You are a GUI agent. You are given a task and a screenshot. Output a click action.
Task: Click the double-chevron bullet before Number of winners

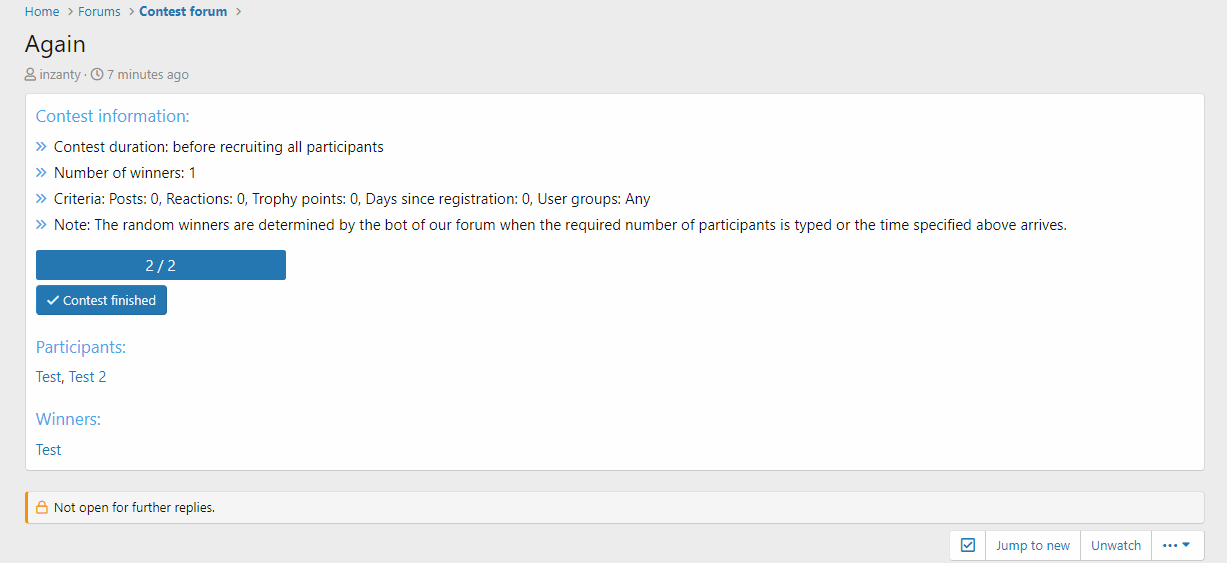(x=42, y=173)
